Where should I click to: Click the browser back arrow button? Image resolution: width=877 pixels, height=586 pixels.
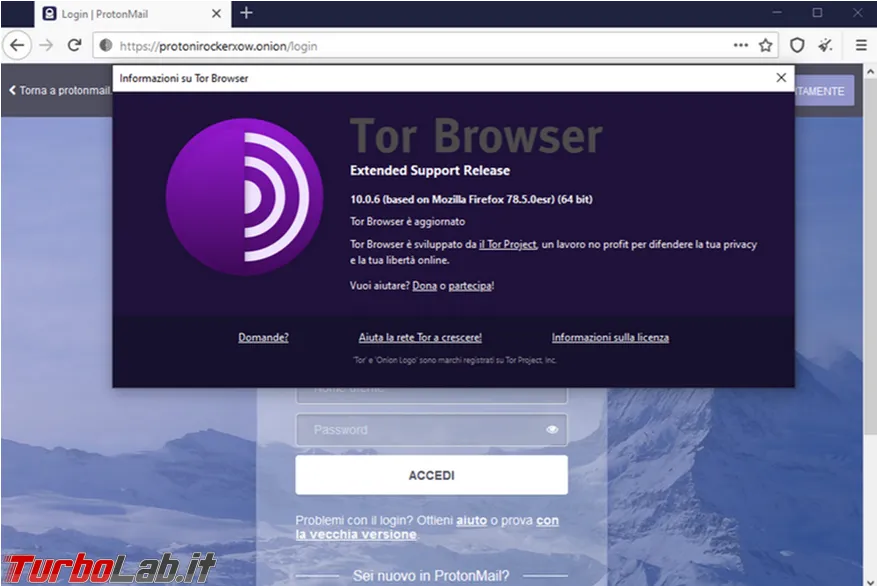(17, 45)
